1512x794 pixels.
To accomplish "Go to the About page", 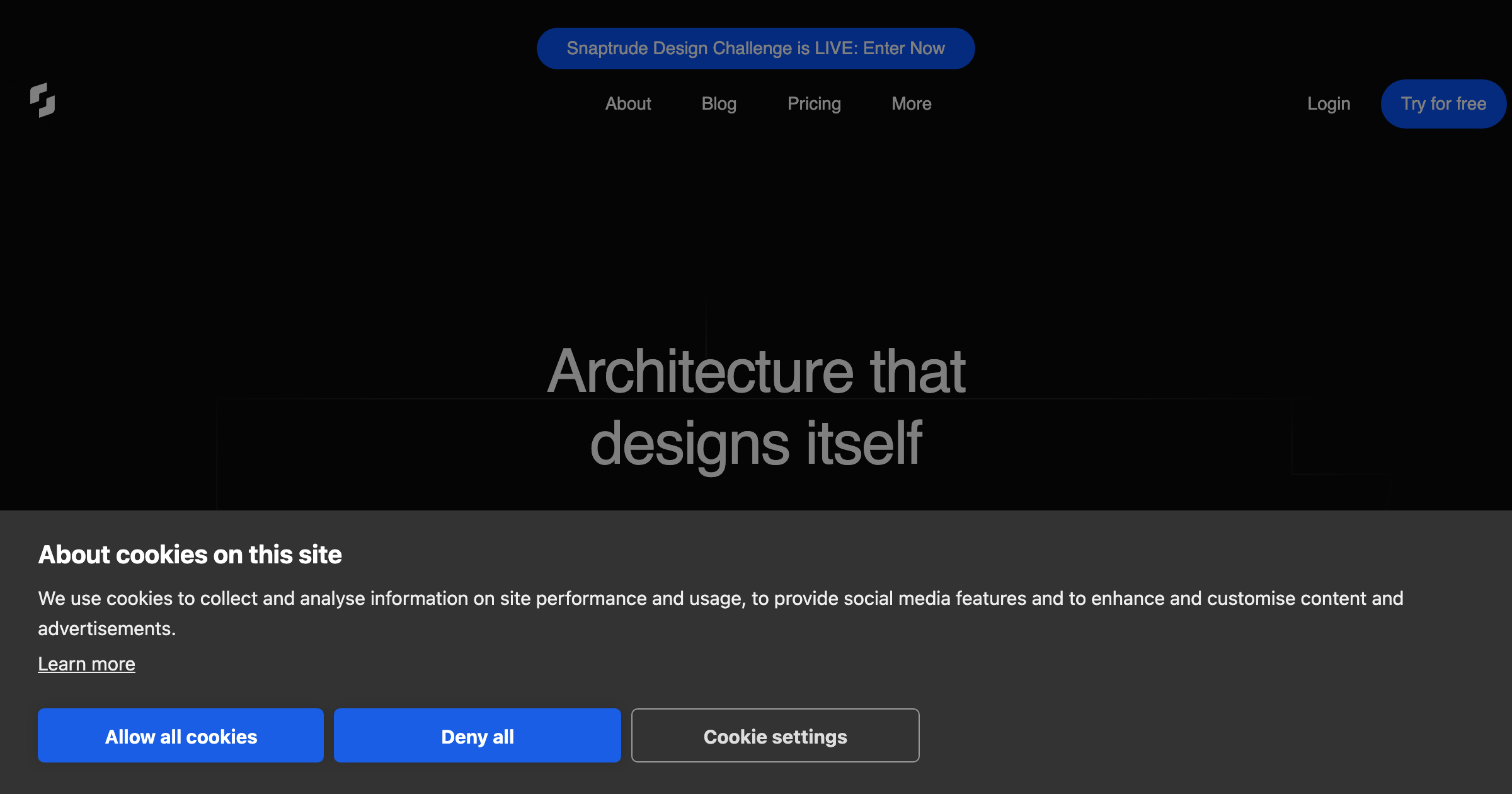I will point(627,104).
